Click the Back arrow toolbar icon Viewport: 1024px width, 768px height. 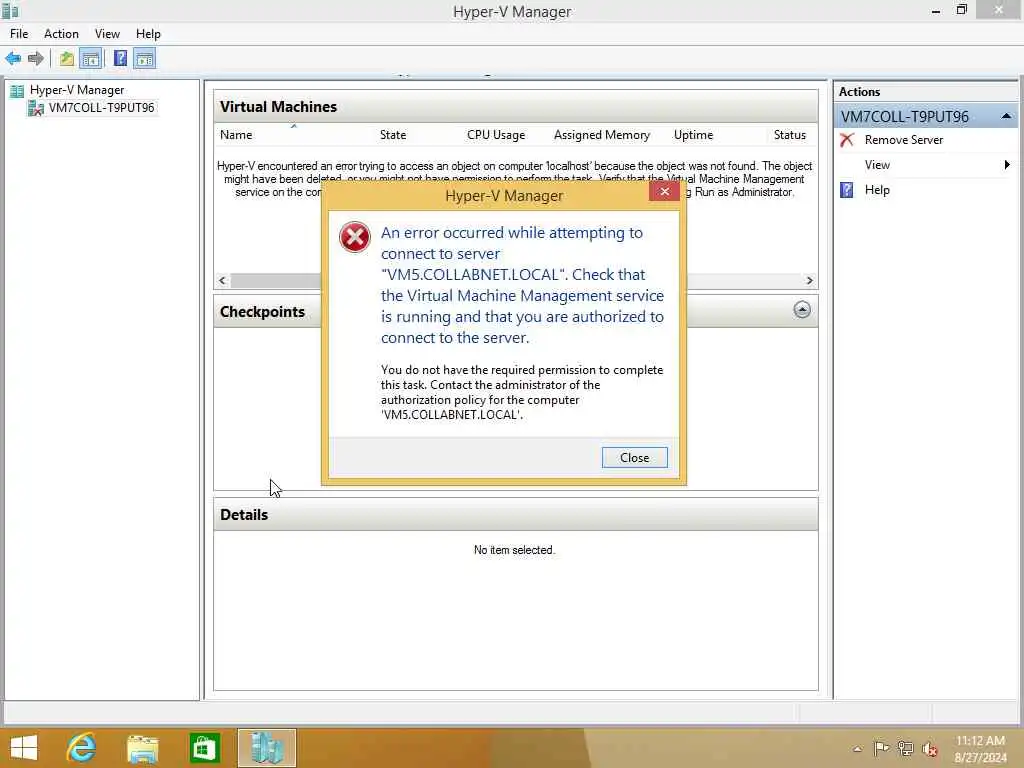pos(13,59)
